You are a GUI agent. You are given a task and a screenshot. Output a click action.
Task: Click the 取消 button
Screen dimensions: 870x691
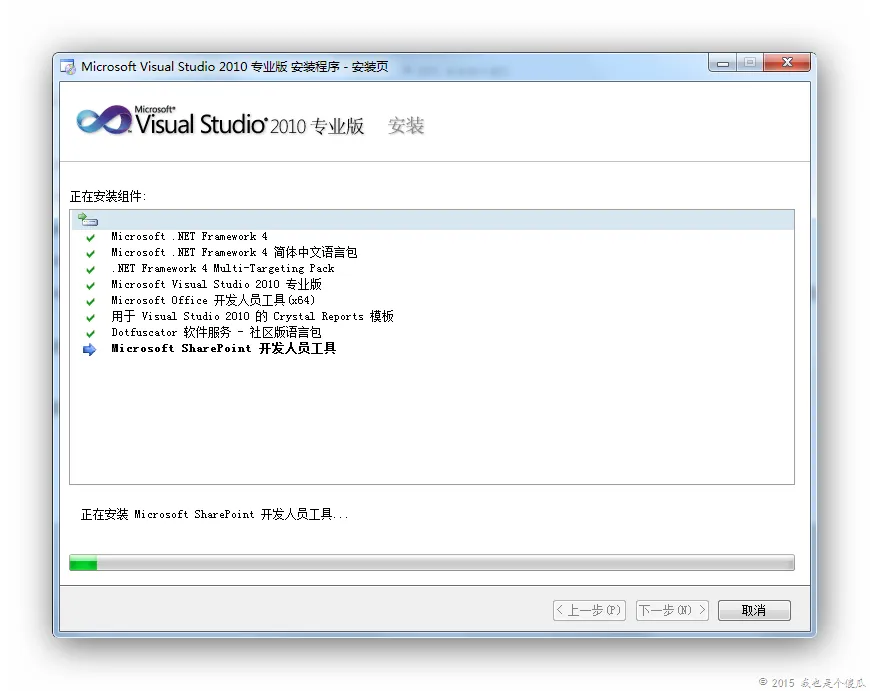tap(754, 611)
